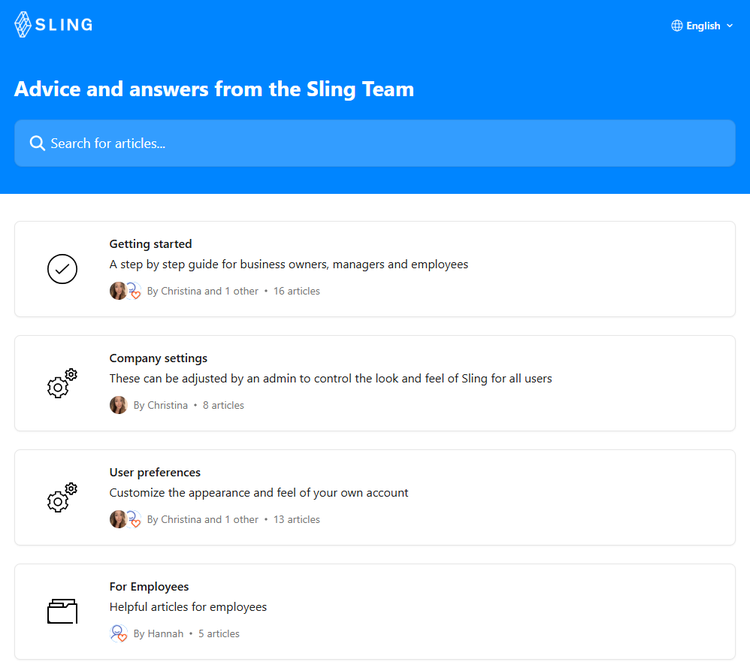Open the English language dropdown
The image size is (750, 665).
(x=702, y=26)
